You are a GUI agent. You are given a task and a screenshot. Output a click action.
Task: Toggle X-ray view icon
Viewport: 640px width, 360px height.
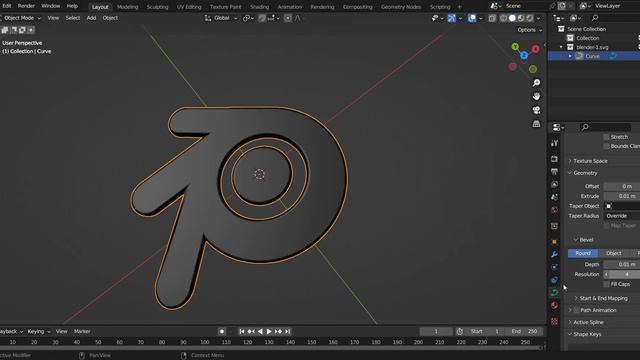(x=492, y=18)
